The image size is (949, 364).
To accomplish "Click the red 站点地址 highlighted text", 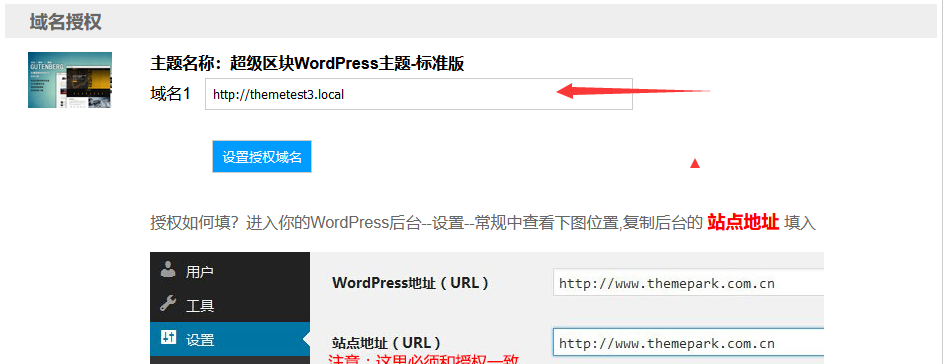I will [x=743, y=222].
